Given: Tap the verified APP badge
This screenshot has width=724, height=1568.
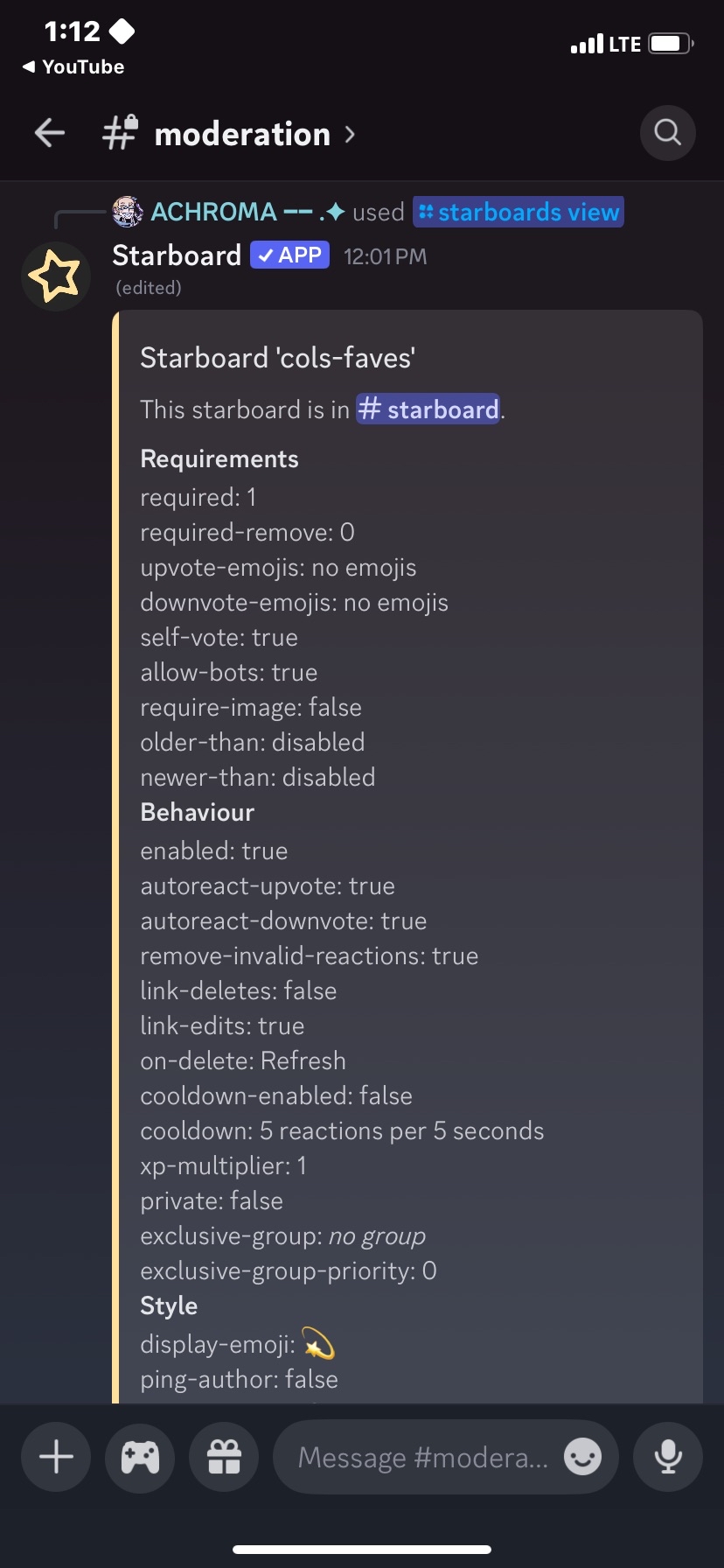Looking at the screenshot, I should 289,255.
